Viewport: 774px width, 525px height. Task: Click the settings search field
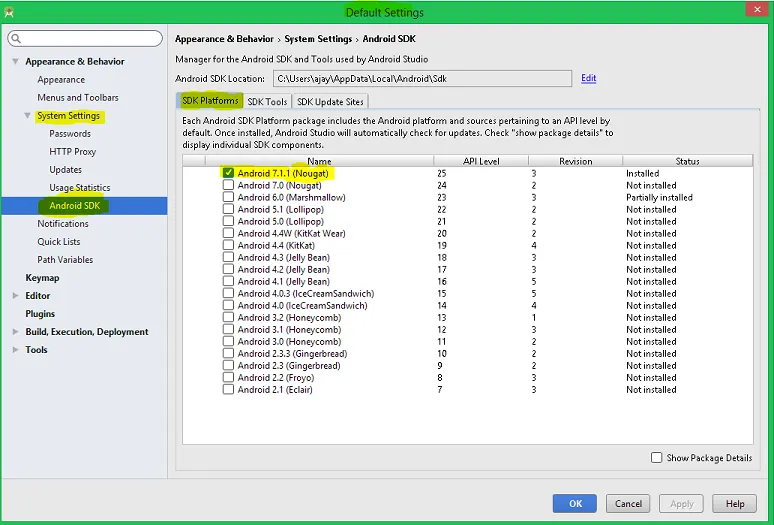[85, 38]
